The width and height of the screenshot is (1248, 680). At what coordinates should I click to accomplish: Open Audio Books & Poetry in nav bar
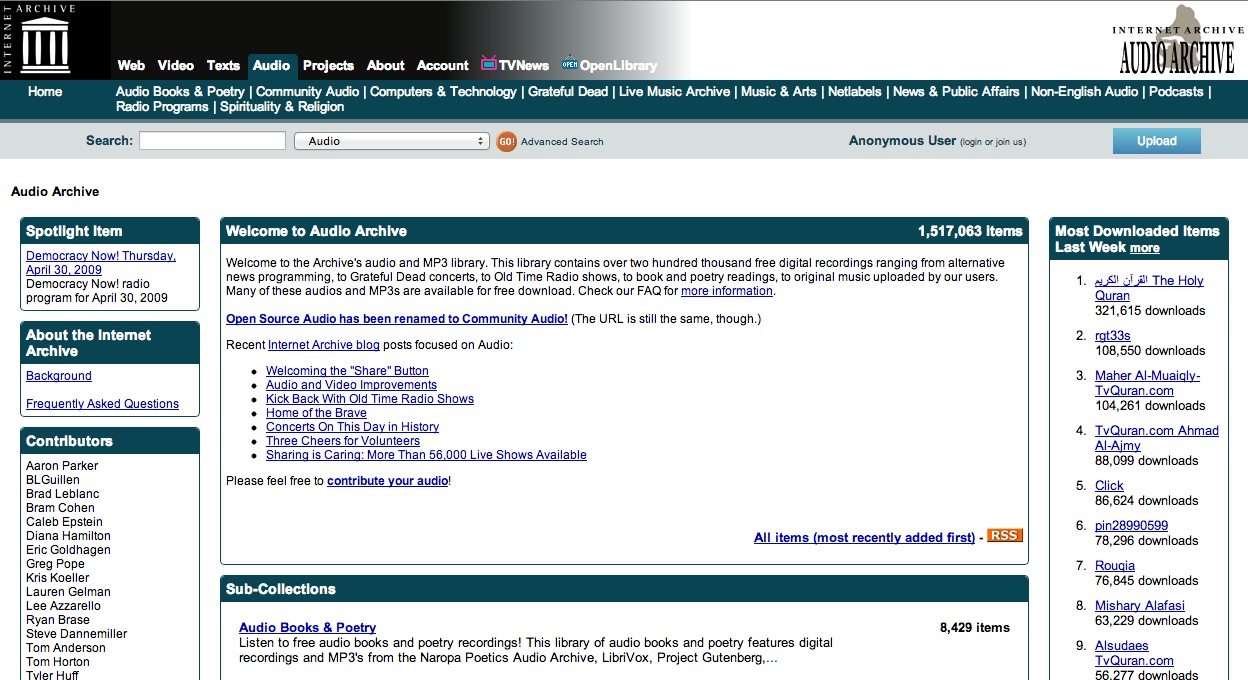pyautogui.click(x=180, y=91)
